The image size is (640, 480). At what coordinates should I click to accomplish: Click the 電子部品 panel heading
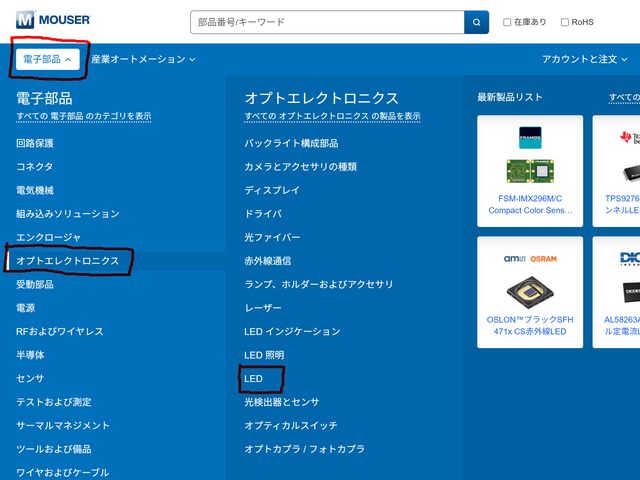tap(44, 98)
